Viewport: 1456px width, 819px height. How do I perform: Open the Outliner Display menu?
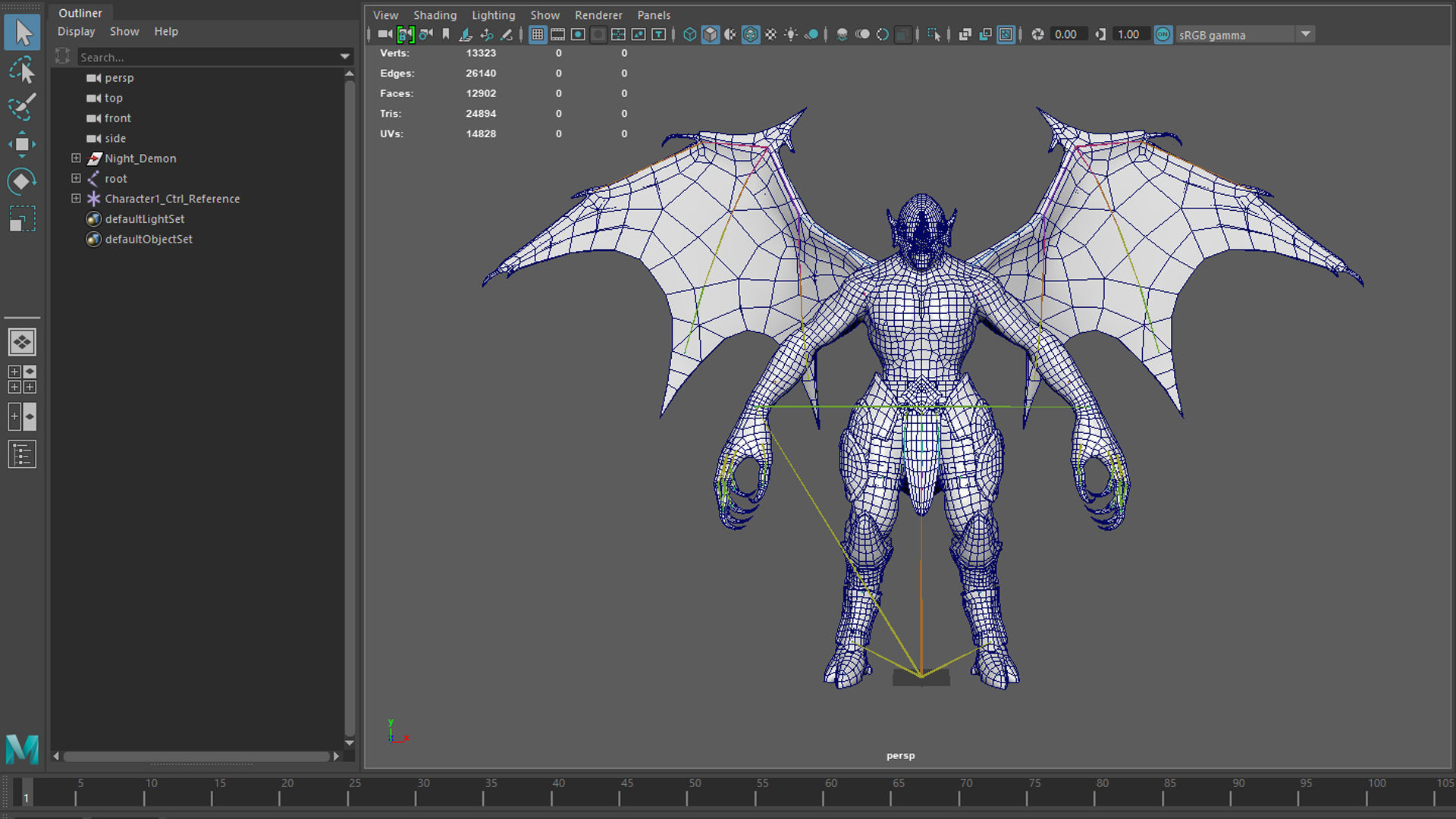76,31
